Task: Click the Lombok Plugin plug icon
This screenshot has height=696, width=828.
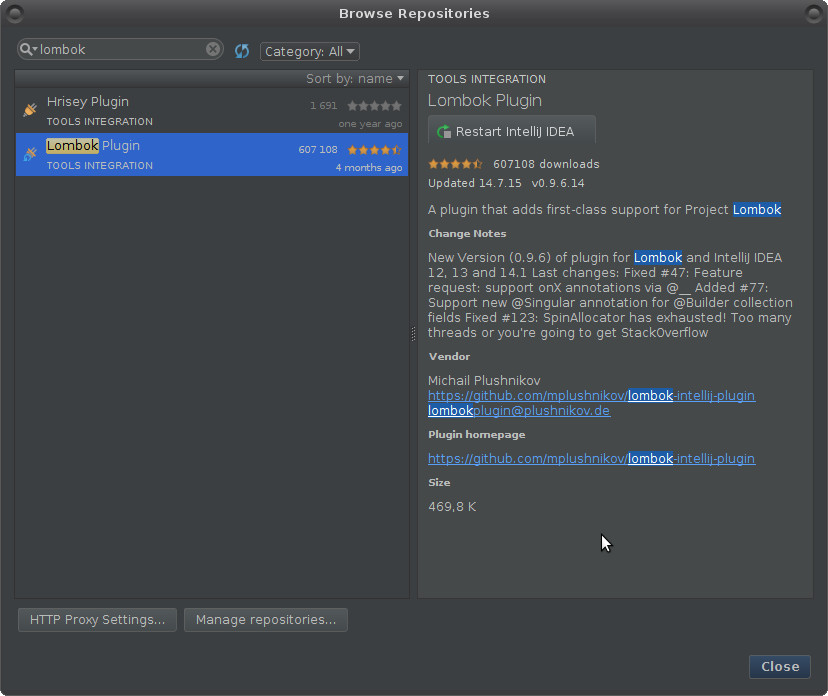Action: point(28,154)
